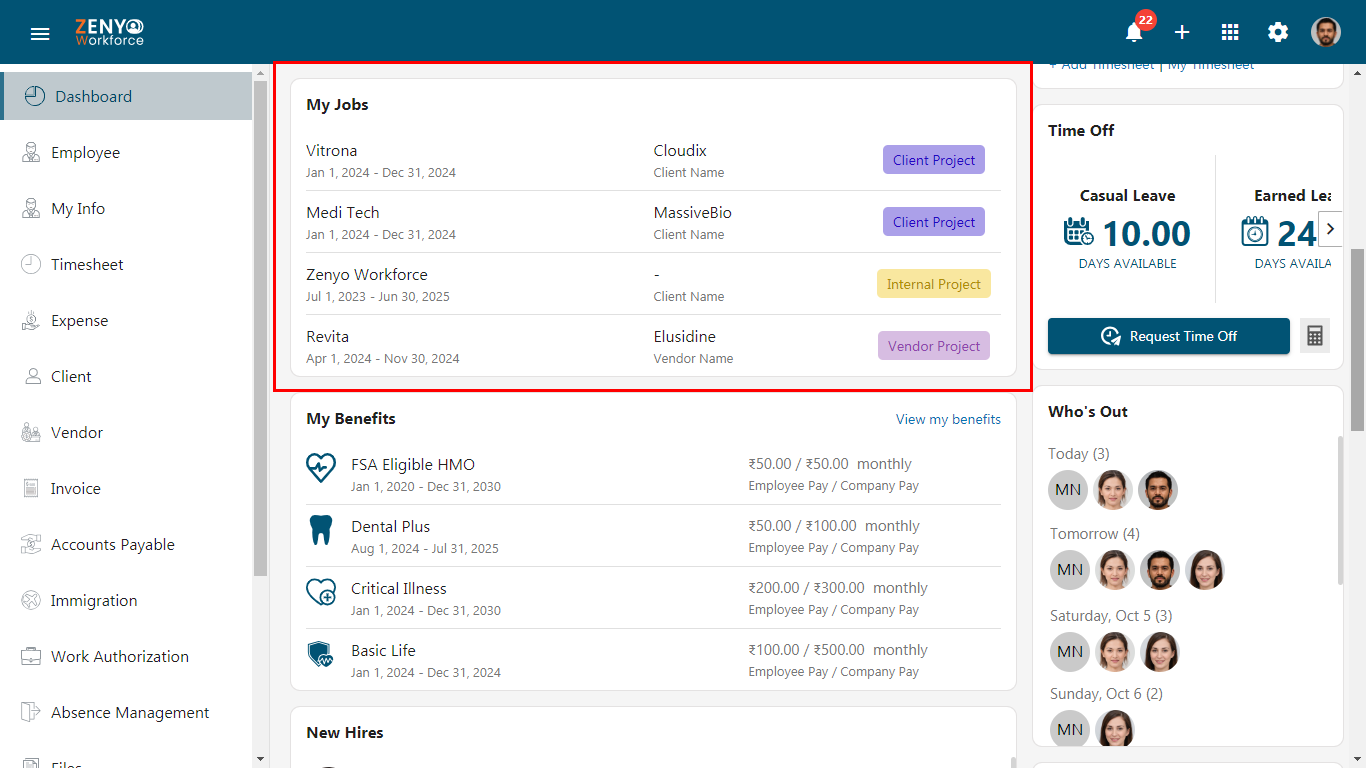Open the settings gear in header

click(x=1278, y=32)
